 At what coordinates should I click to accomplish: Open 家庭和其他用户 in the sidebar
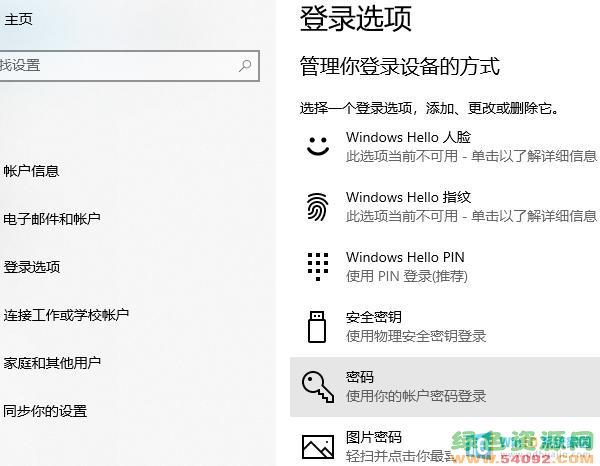(x=52, y=363)
